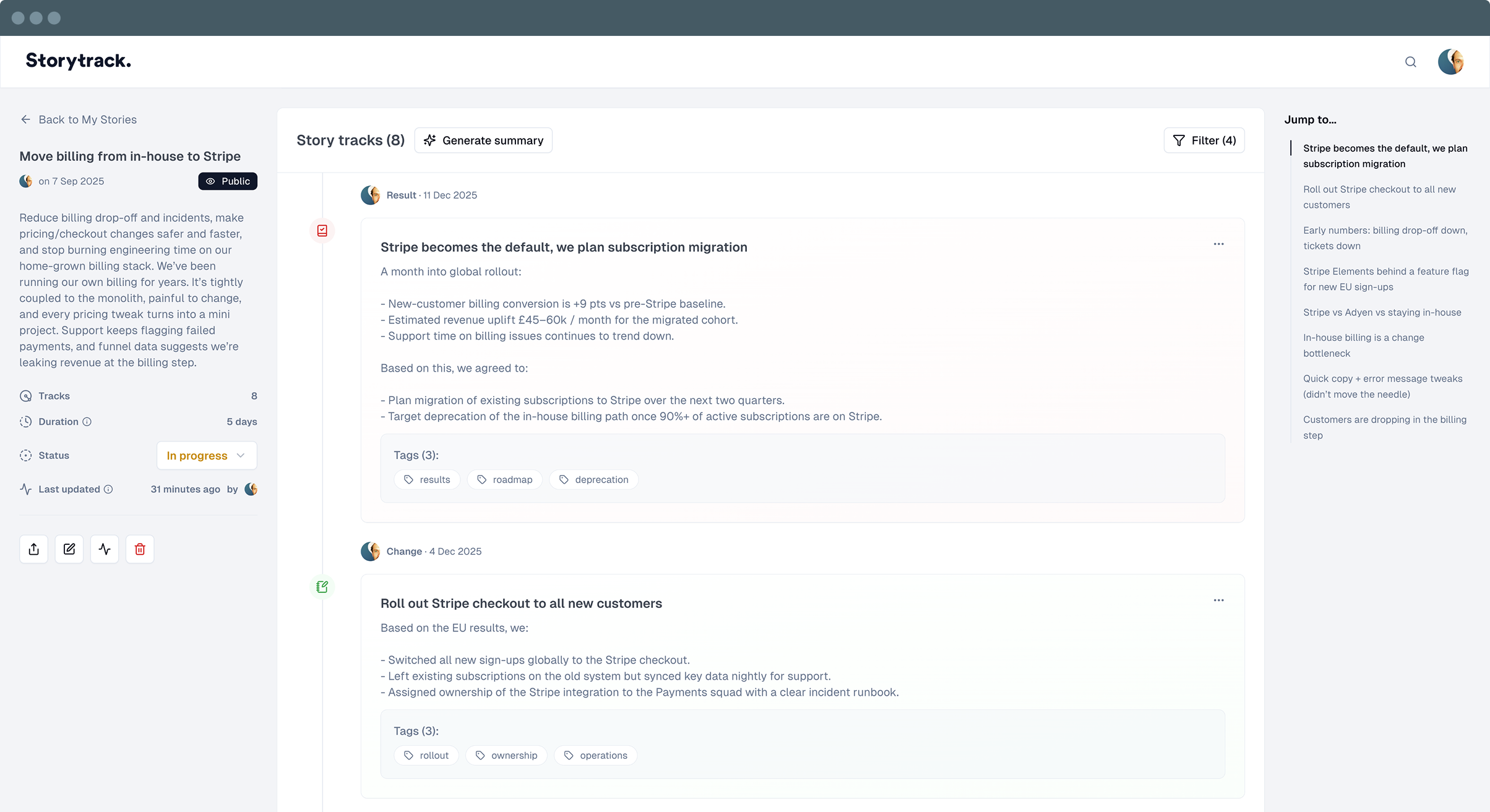
Task: Open options on the Stripe default card
Action: (1218, 244)
